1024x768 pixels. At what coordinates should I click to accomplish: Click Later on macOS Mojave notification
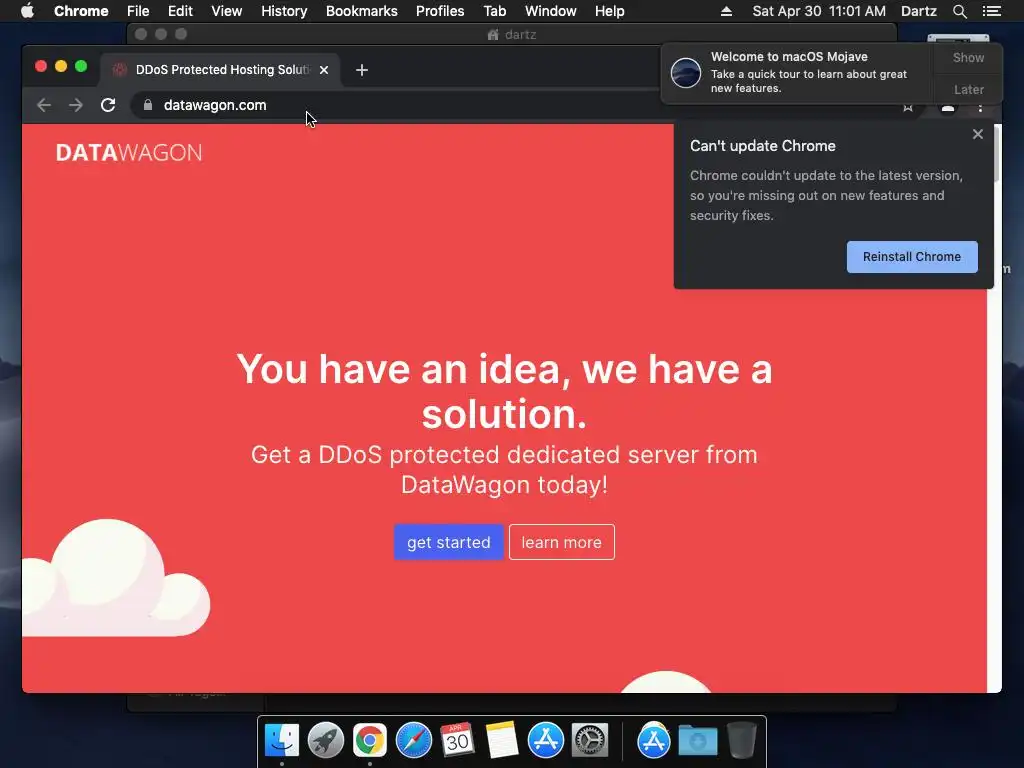(x=968, y=89)
